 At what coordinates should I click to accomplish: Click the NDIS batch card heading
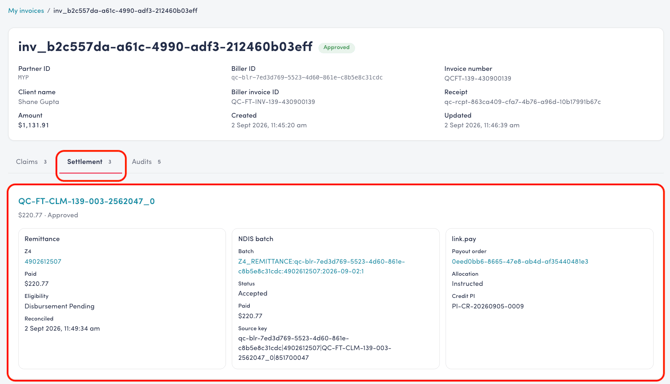point(256,239)
